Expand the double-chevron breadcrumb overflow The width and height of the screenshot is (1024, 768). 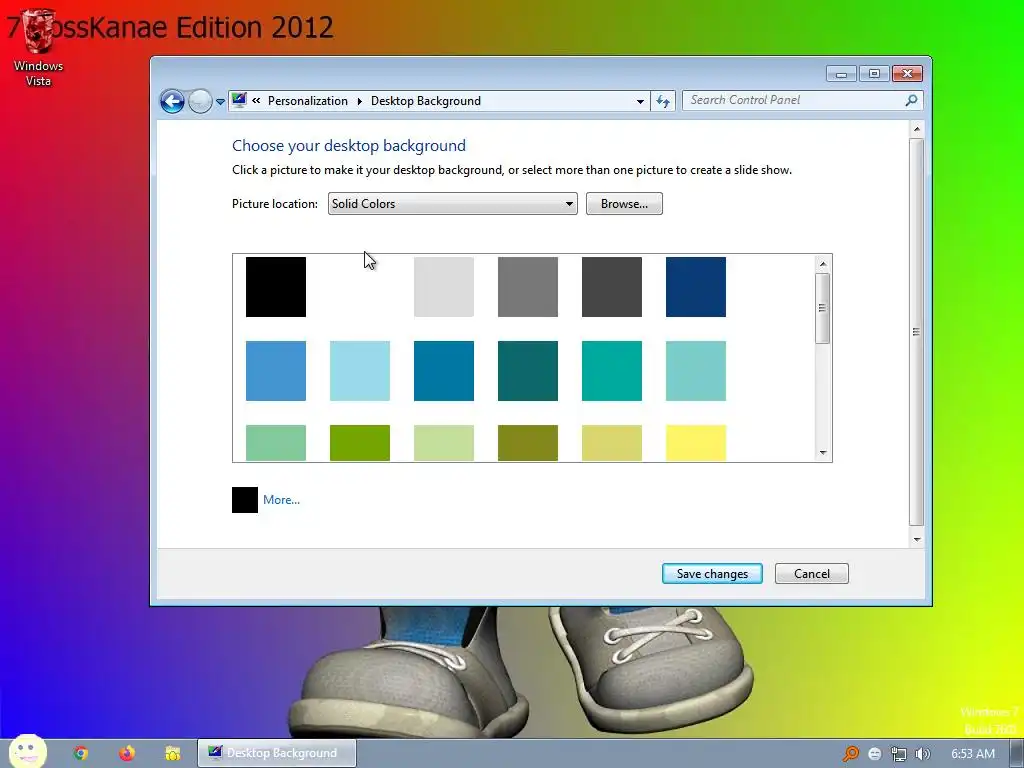(256, 101)
